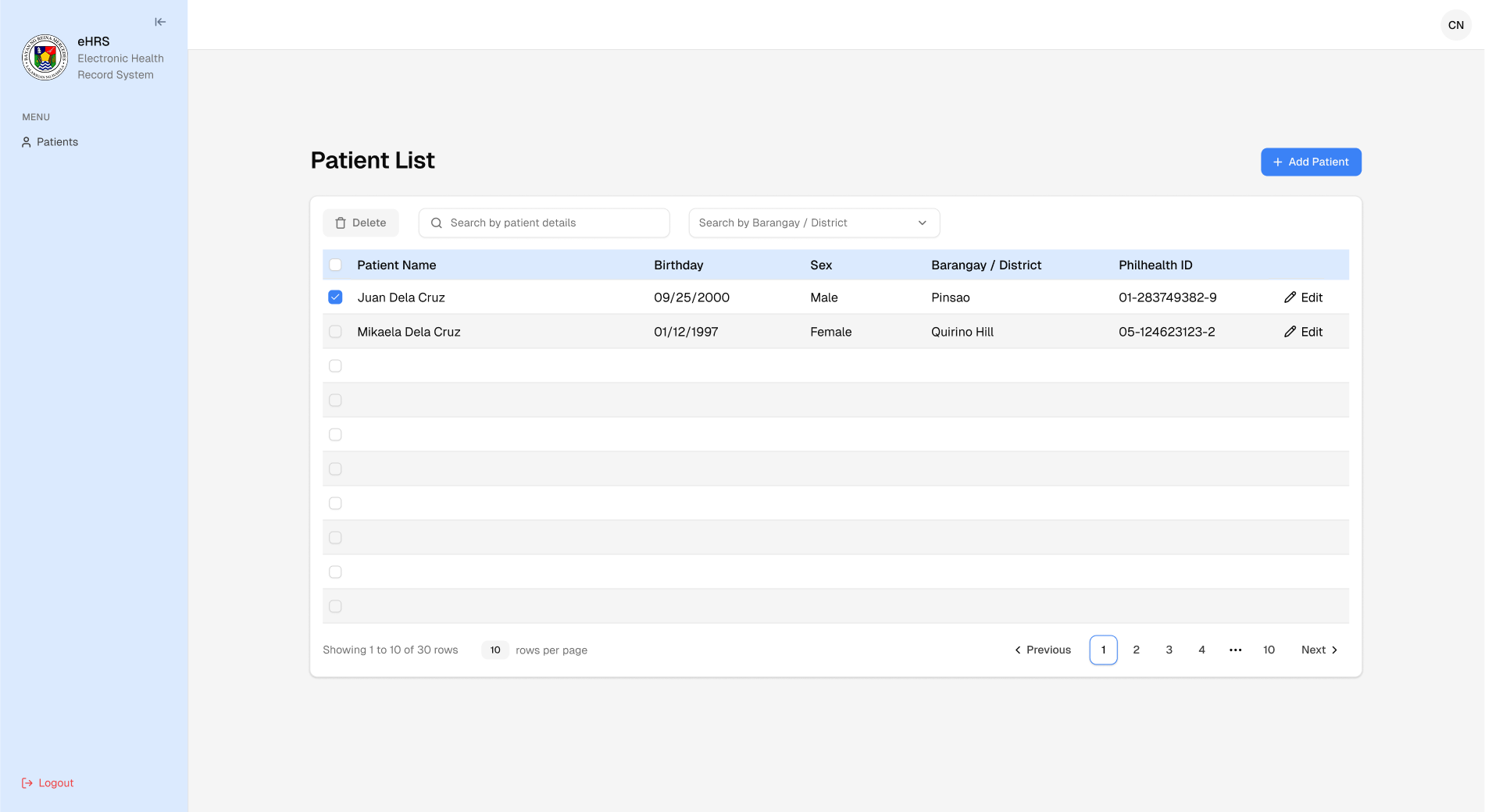1485x812 pixels.
Task: Click the CN user avatar
Action: (x=1455, y=25)
